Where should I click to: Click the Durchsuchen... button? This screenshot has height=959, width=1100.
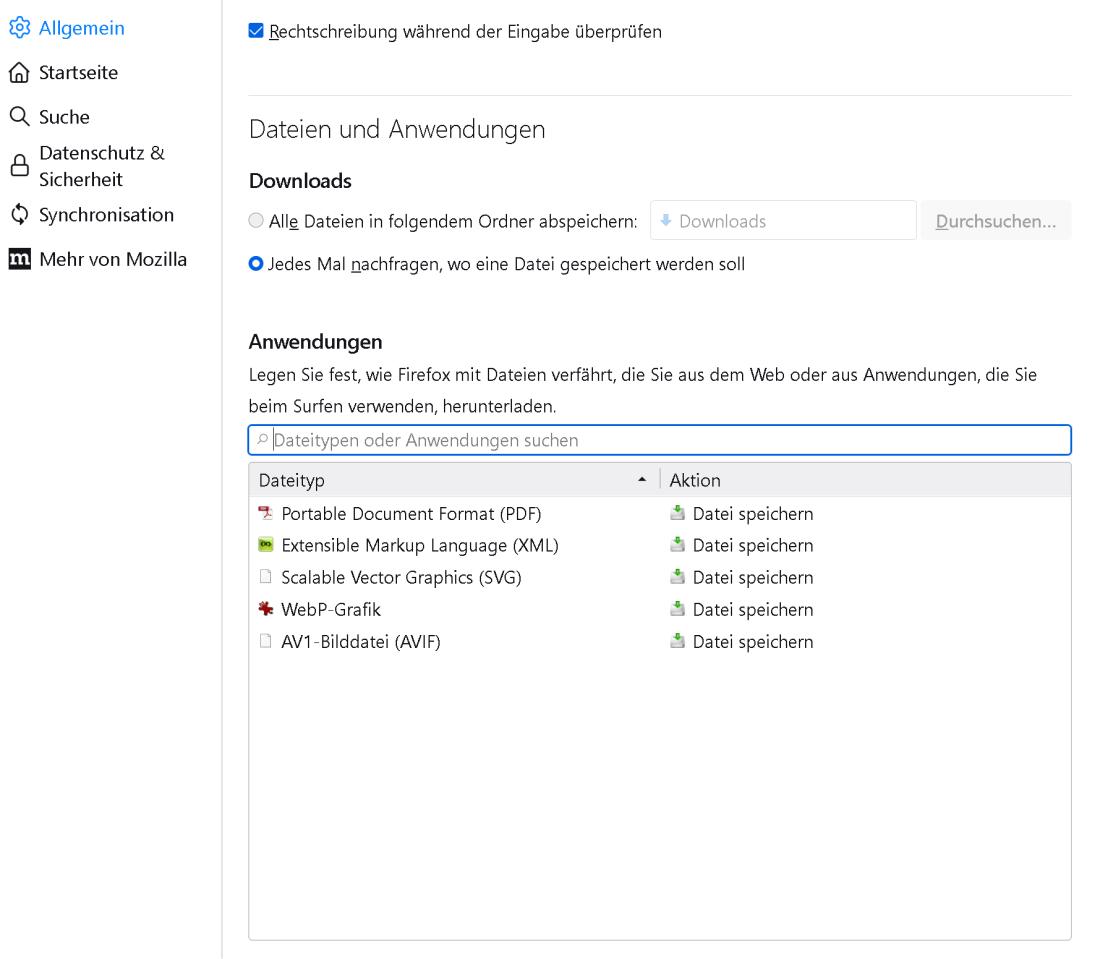pos(995,221)
